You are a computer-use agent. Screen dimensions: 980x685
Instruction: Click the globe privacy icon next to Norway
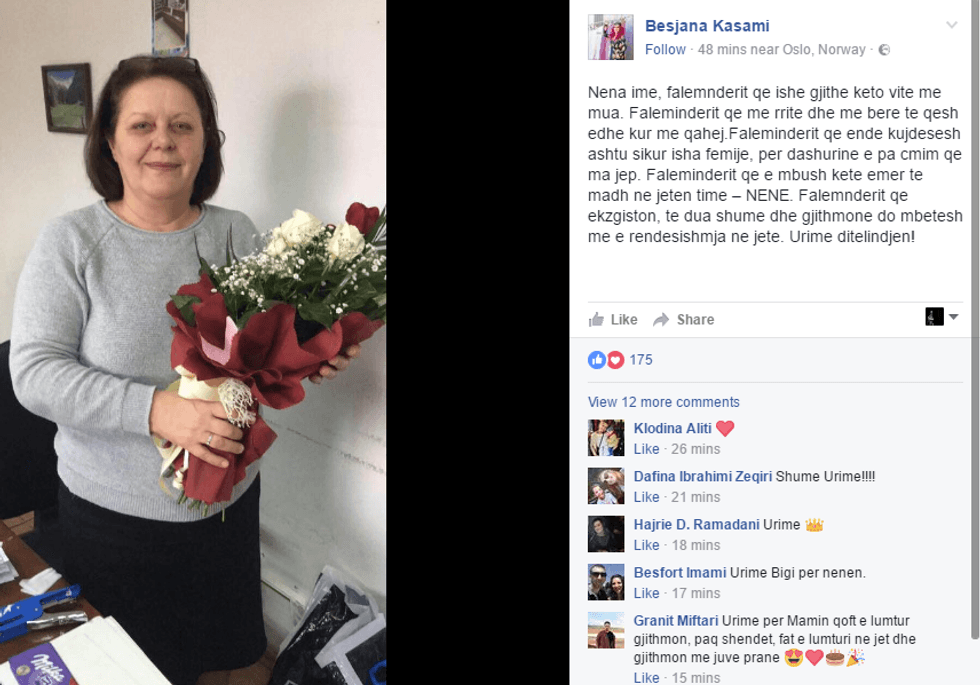884,50
